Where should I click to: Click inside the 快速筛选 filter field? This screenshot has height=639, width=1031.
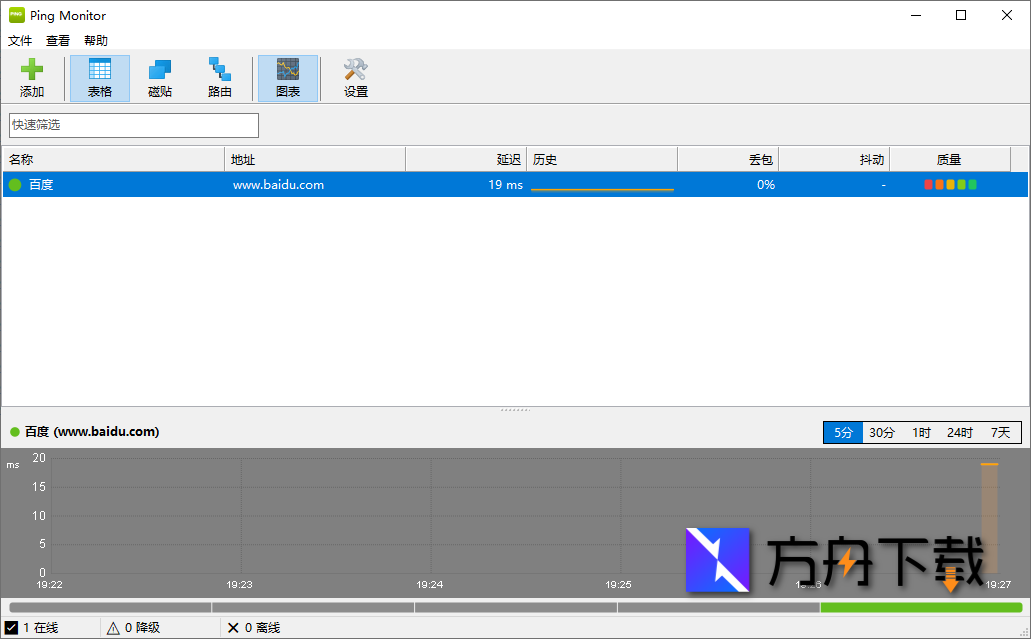coord(133,125)
